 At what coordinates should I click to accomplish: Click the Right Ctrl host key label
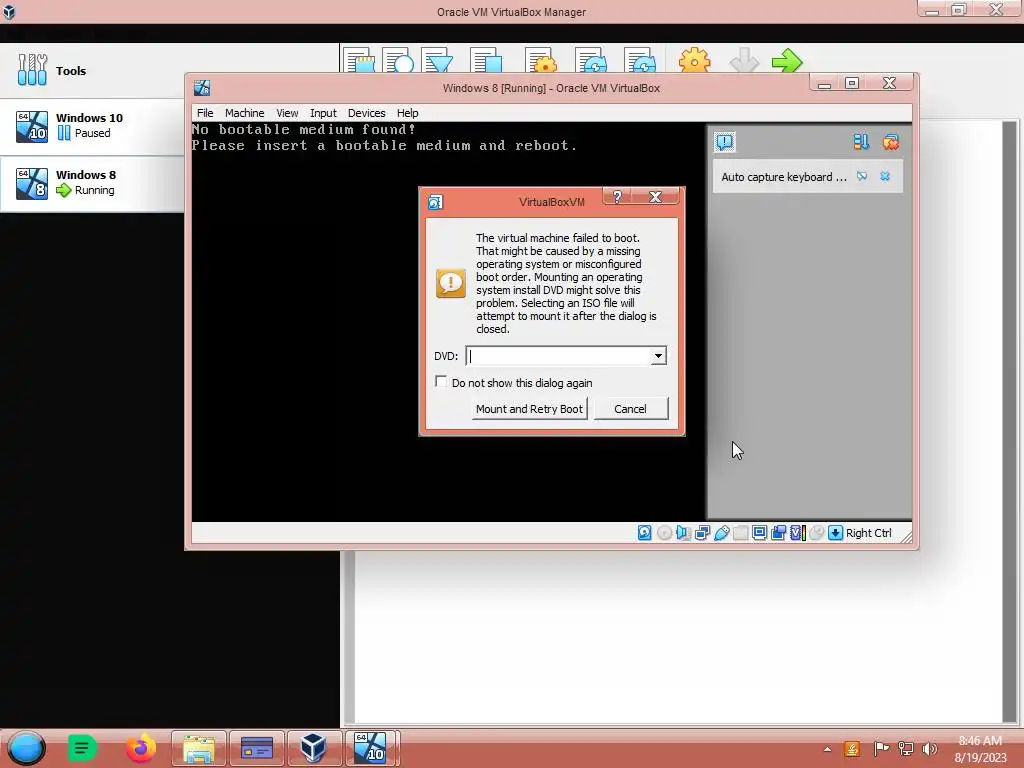coord(869,533)
